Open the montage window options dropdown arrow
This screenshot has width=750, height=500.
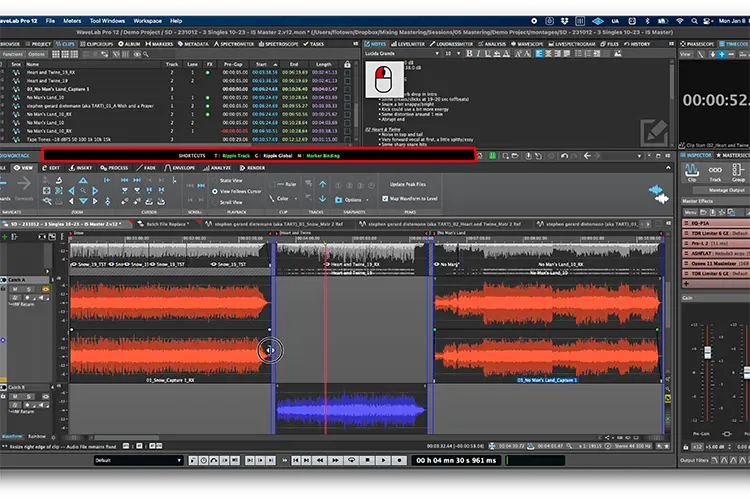click(639, 156)
